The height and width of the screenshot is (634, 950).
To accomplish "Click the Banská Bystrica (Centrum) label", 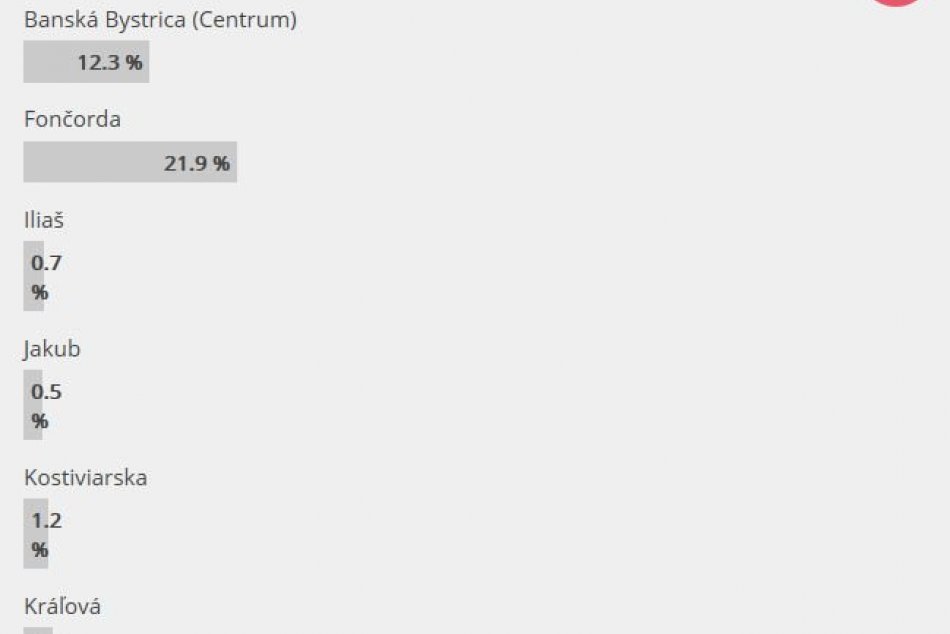I will tap(160, 20).
